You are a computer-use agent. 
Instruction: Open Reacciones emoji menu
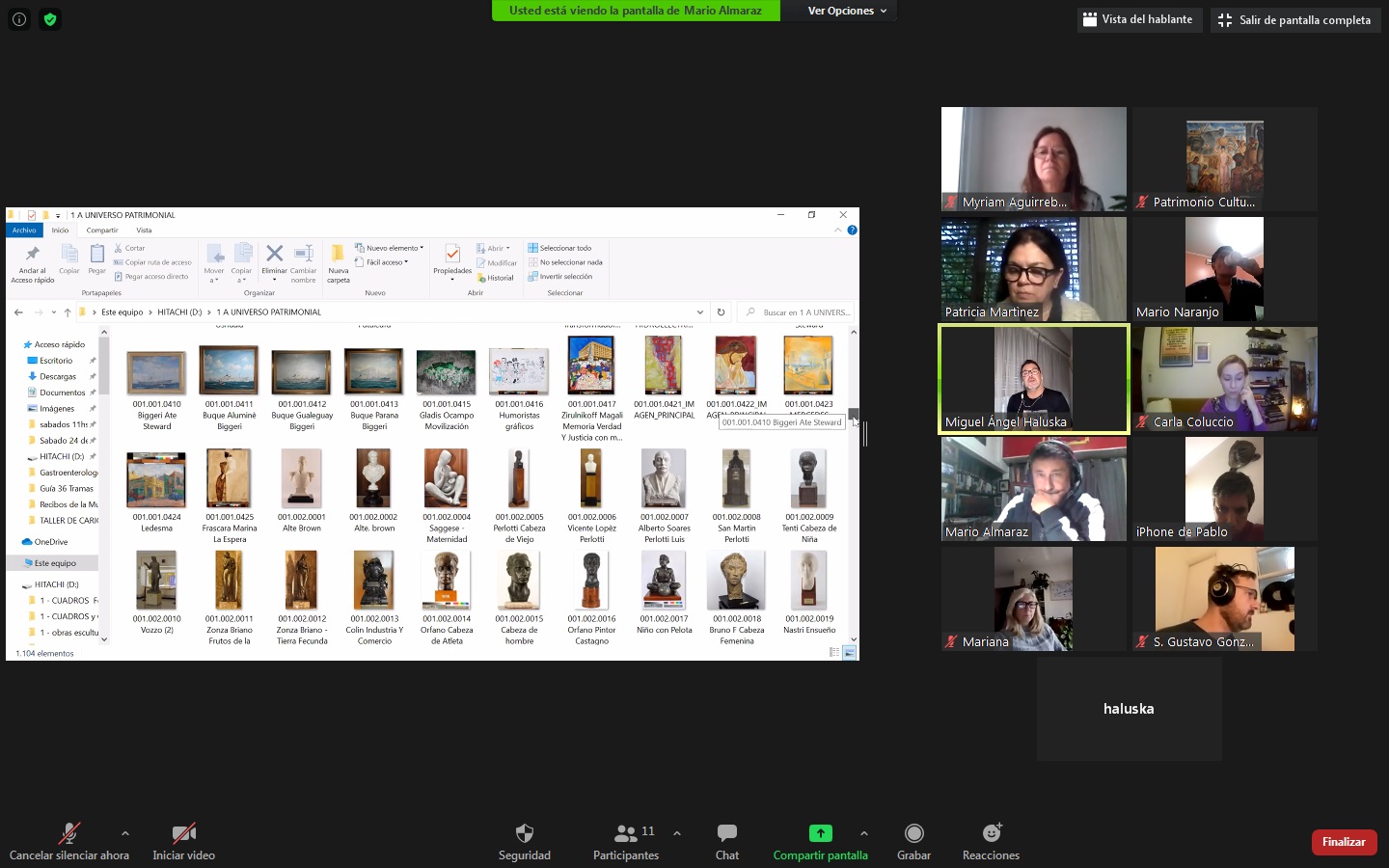991,841
